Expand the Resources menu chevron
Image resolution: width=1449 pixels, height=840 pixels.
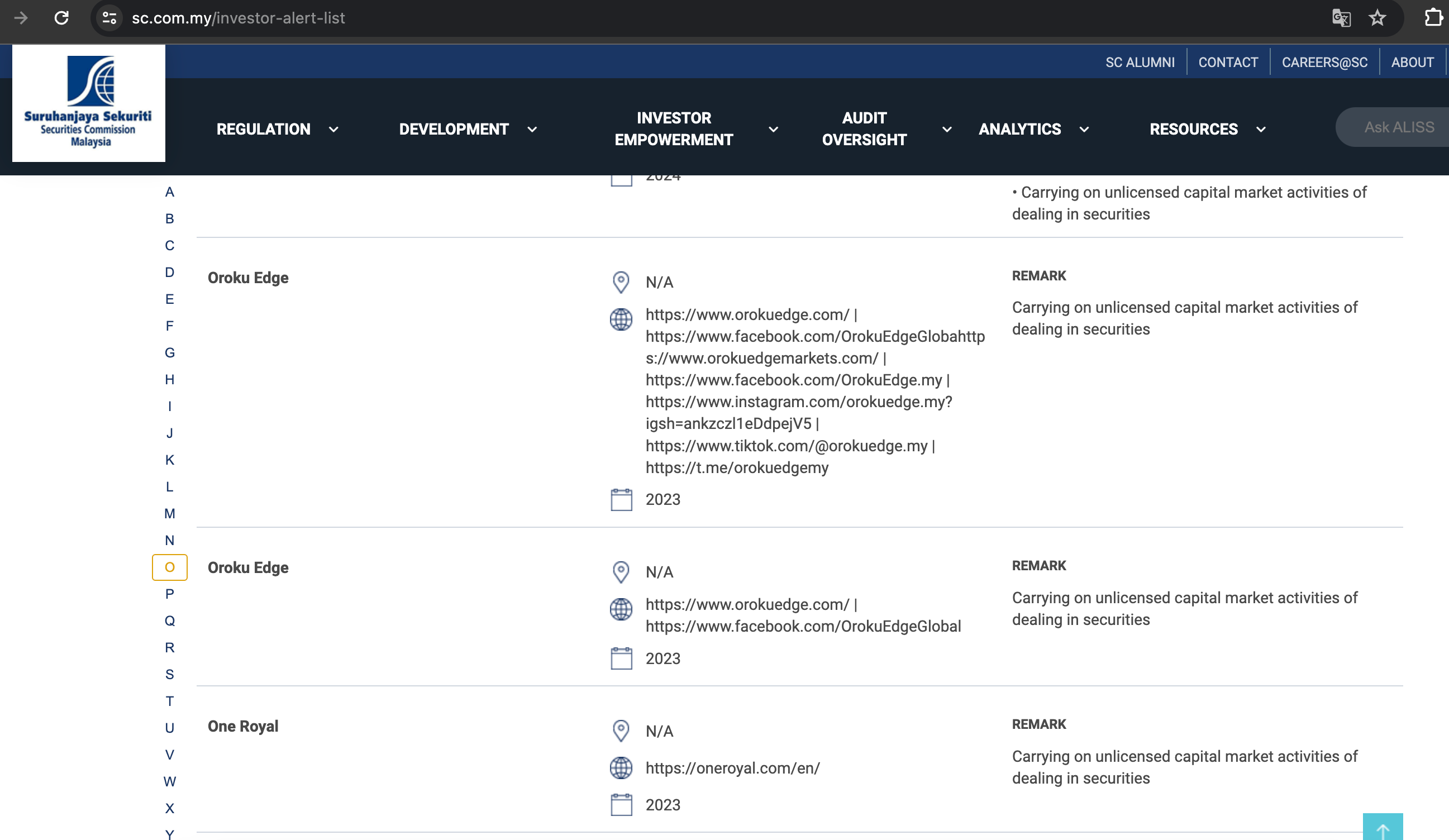pos(1260,130)
